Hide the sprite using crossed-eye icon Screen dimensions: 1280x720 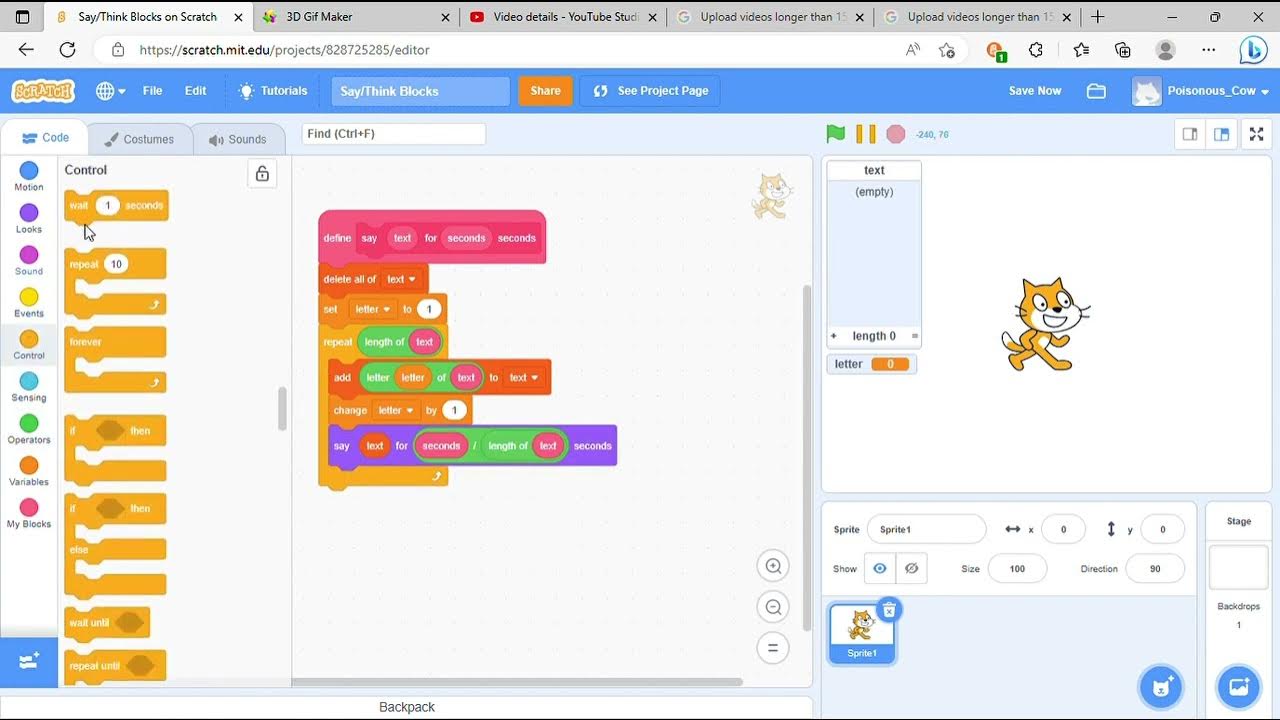pyautogui.click(x=911, y=568)
